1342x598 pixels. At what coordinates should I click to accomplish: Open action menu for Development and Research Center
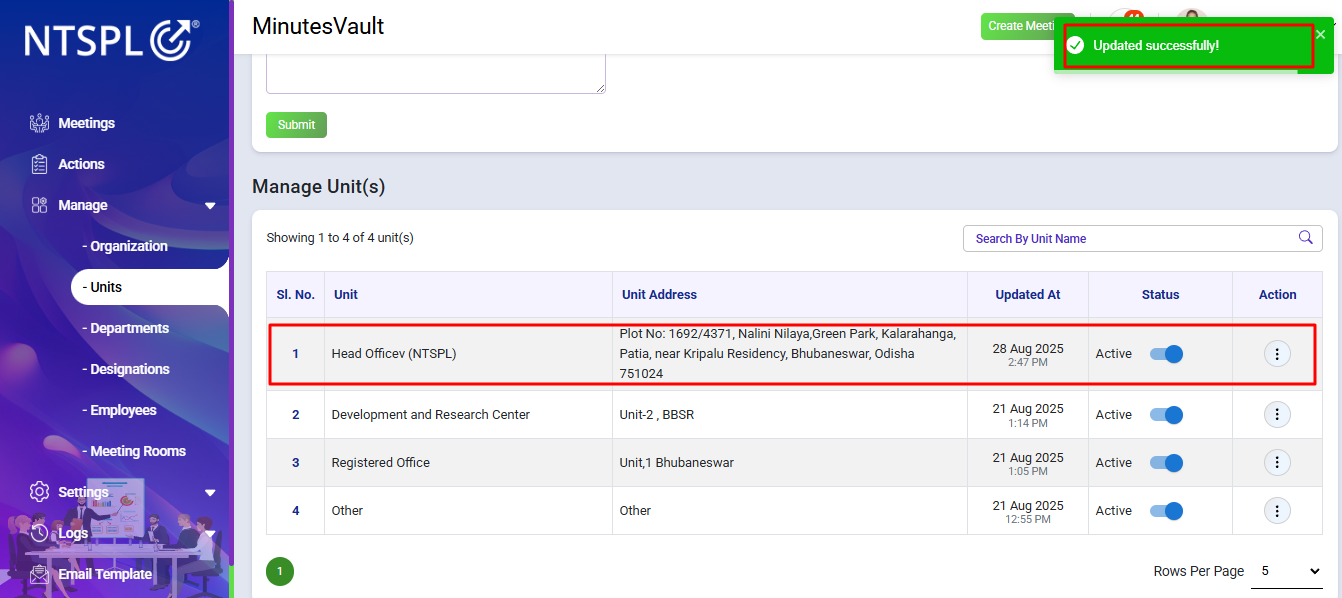(x=1277, y=414)
